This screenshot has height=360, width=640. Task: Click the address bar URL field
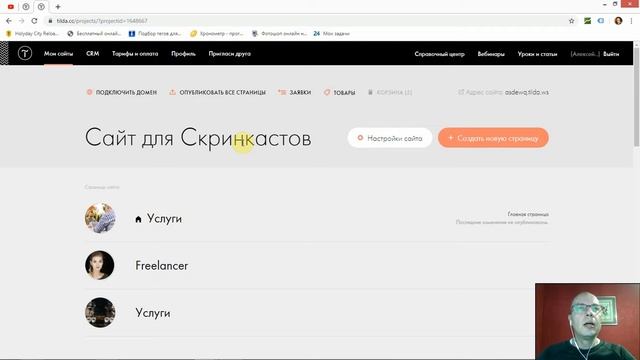tap(306, 21)
